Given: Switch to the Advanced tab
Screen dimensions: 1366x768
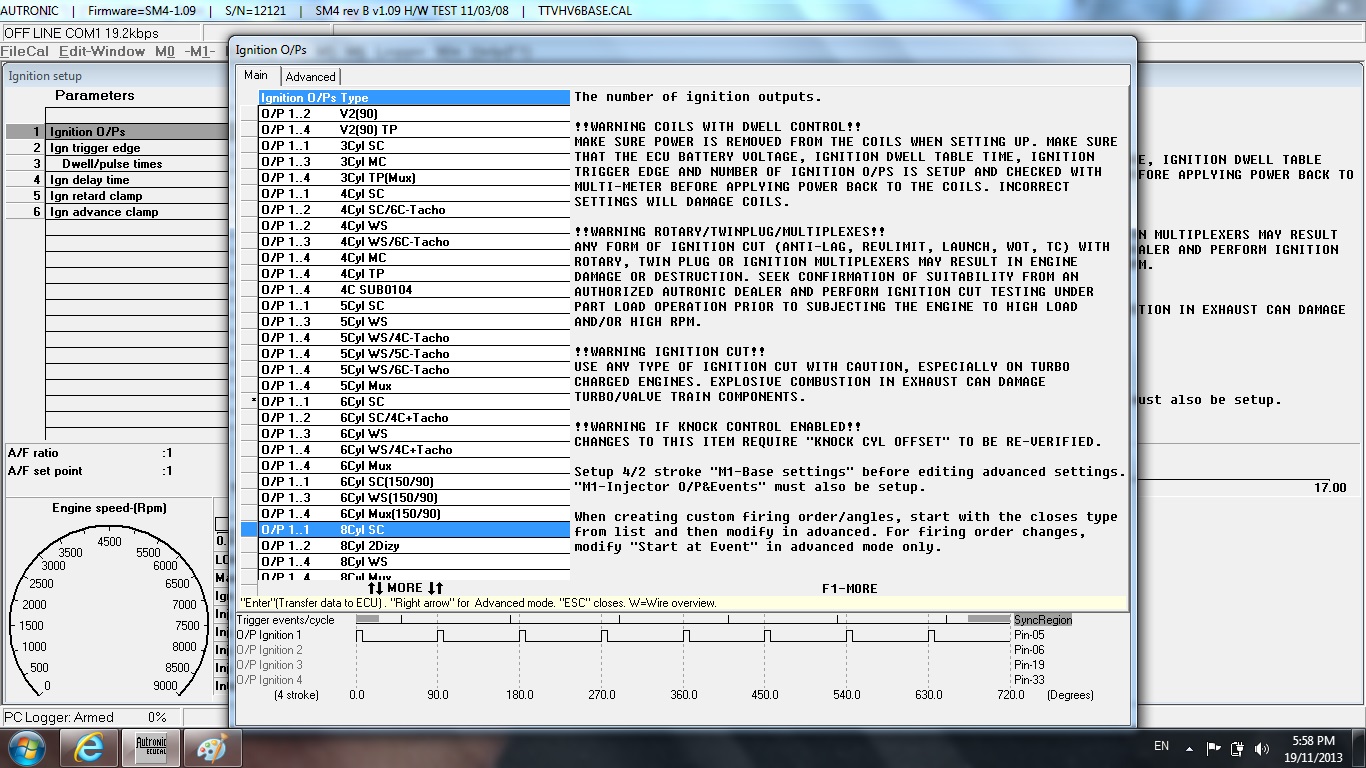Looking at the screenshot, I should pyautogui.click(x=310, y=76).
